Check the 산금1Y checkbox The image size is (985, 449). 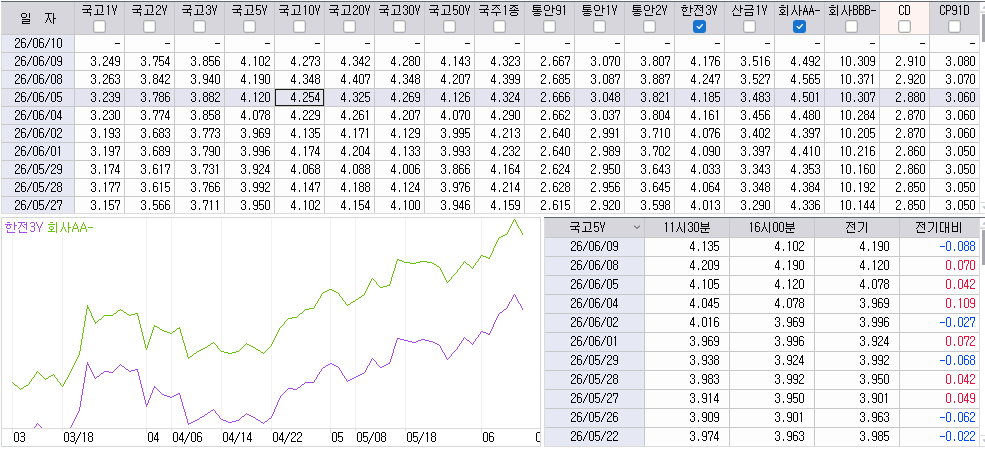pyautogui.click(x=749, y=26)
